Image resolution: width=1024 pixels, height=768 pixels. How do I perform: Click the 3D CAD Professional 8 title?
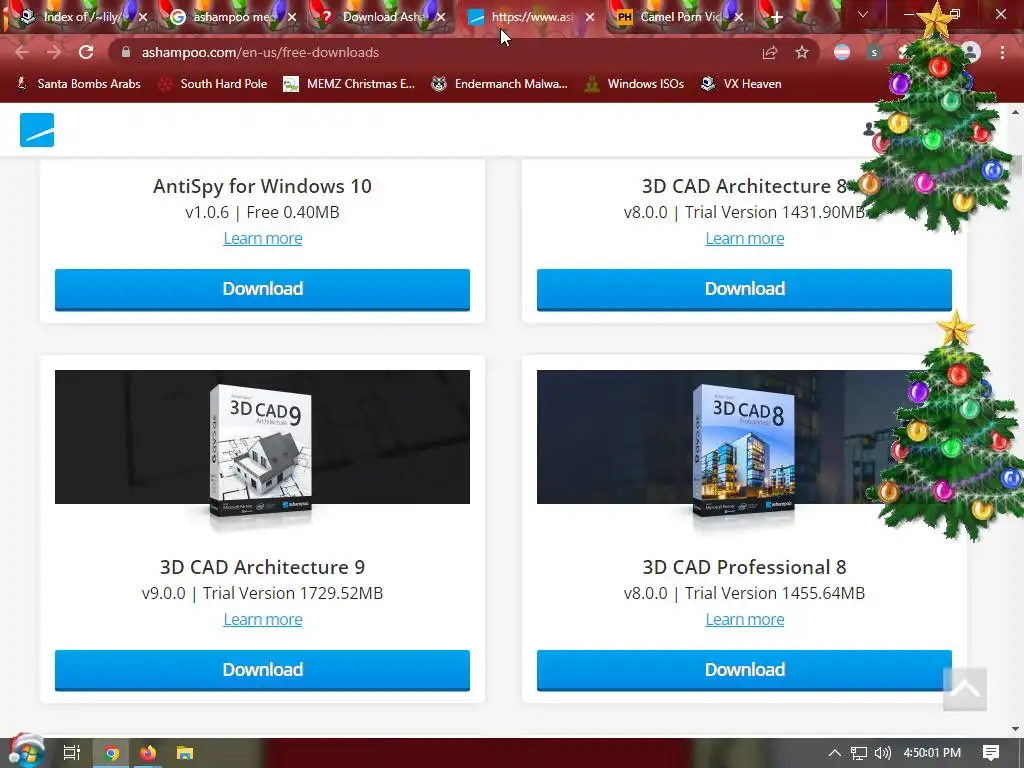744,567
